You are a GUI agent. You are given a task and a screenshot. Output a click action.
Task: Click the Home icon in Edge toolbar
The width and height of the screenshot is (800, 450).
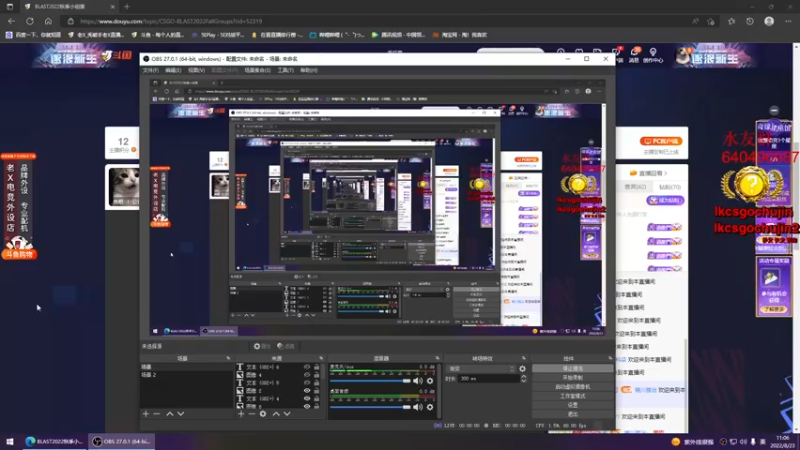click(48, 21)
